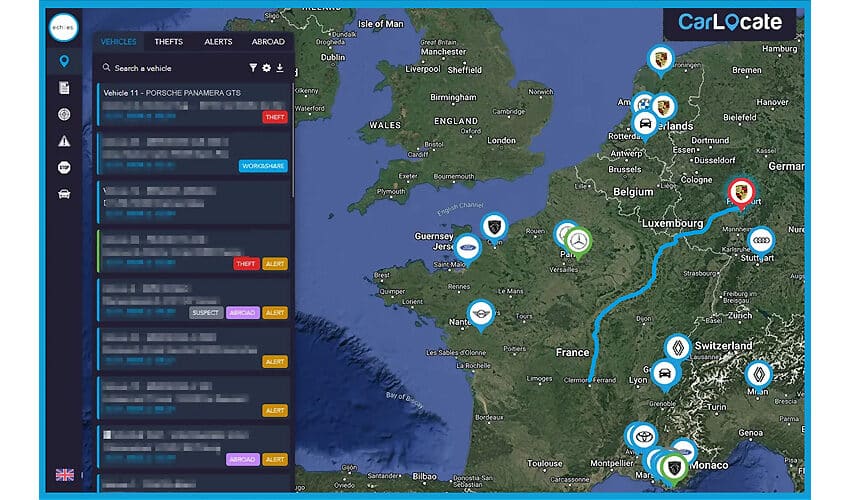Switch to the Thefts tab
This screenshot has width=850, height=500.
click(x=169, y=42)
